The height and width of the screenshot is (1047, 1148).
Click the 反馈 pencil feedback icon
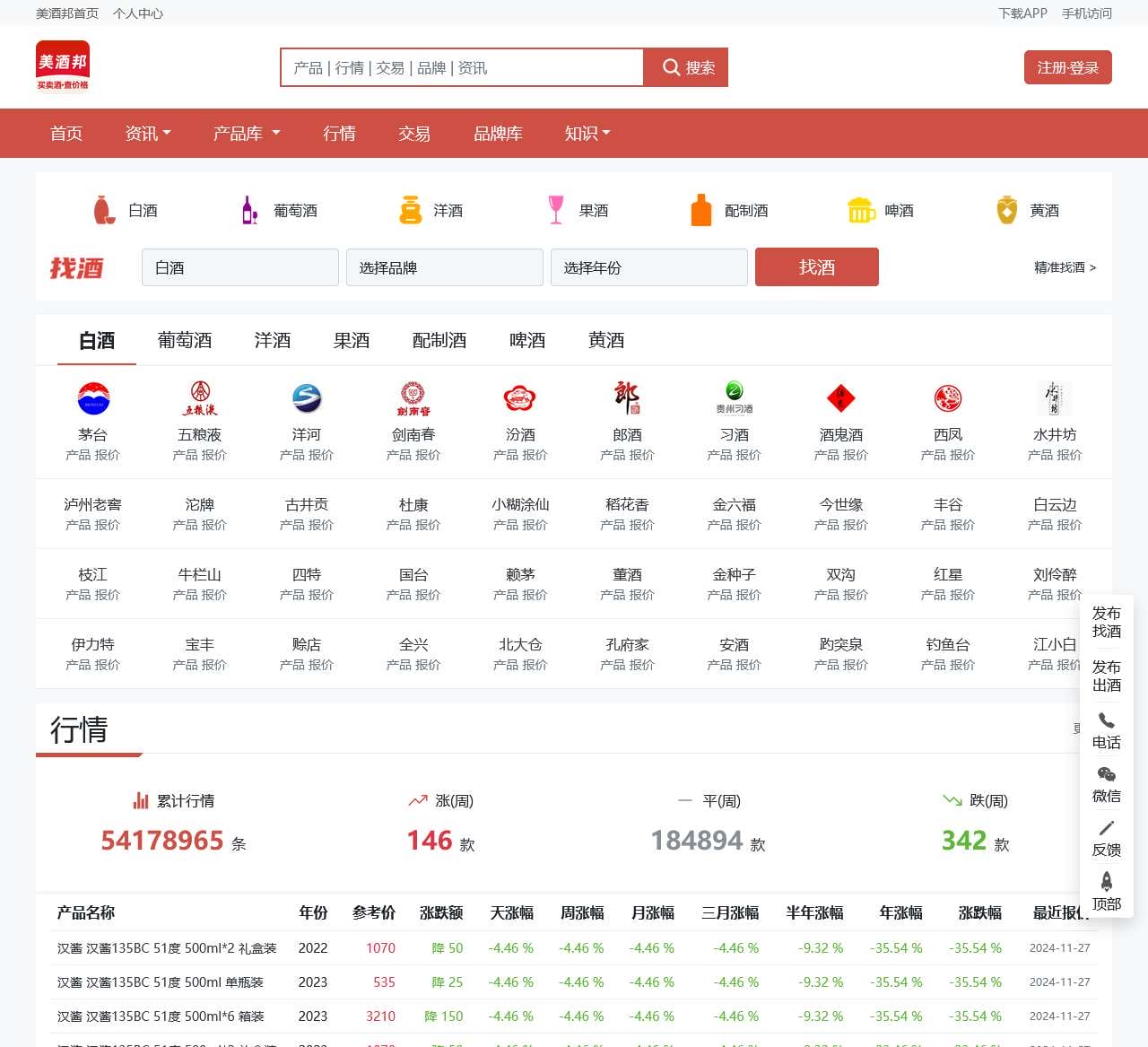(x=1107, y=828)
